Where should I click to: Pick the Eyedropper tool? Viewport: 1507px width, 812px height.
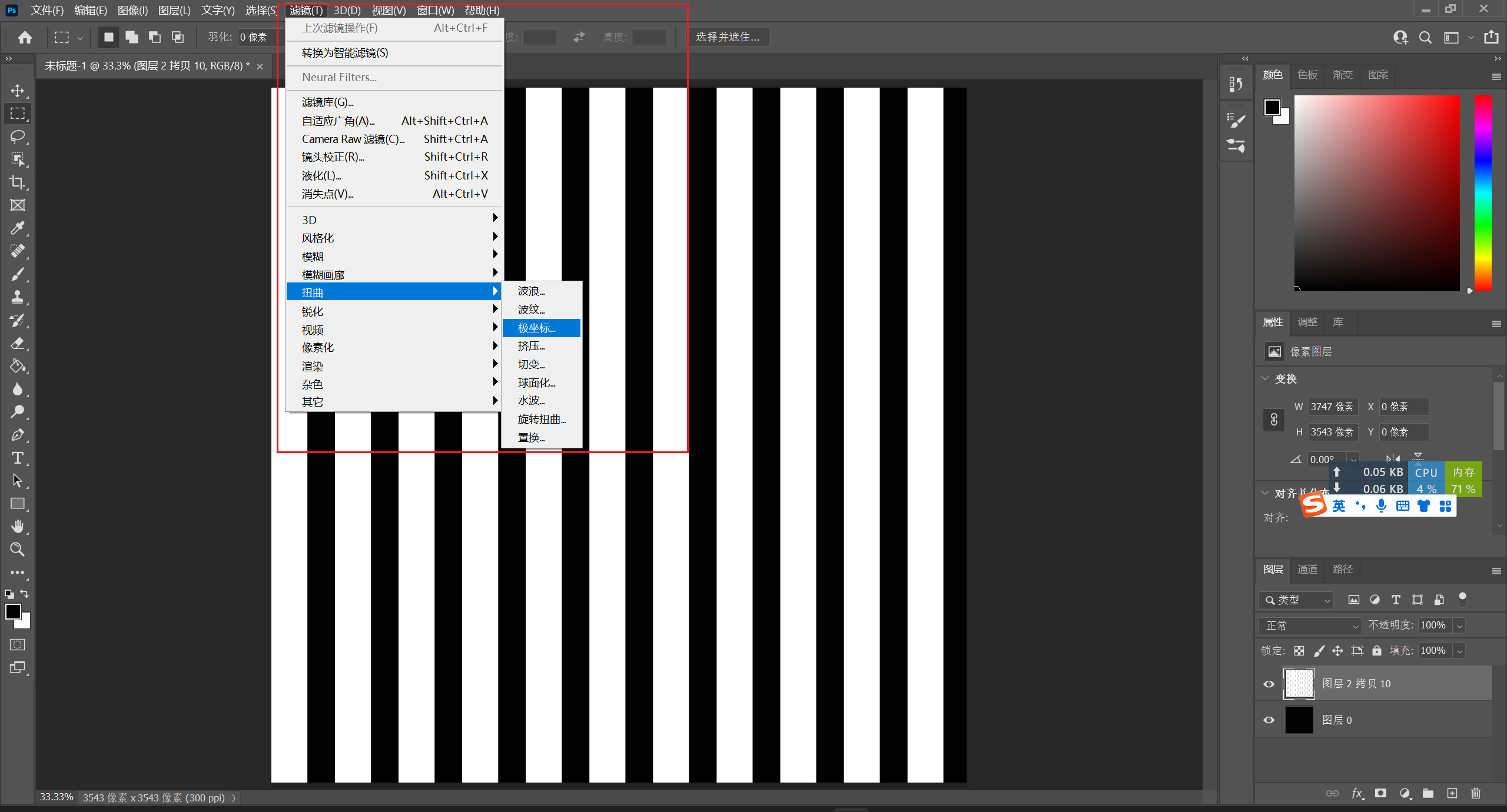(18, 228)
